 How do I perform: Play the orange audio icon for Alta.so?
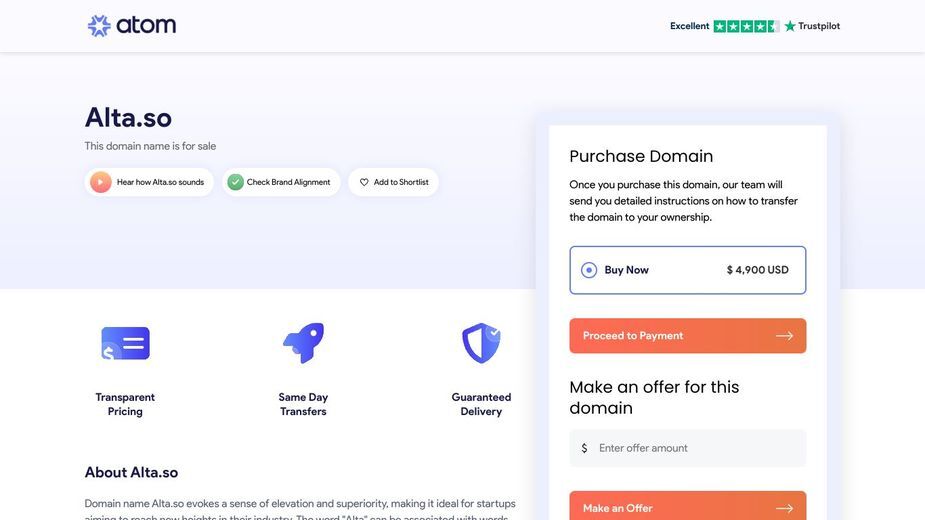[x=101, y=182]
